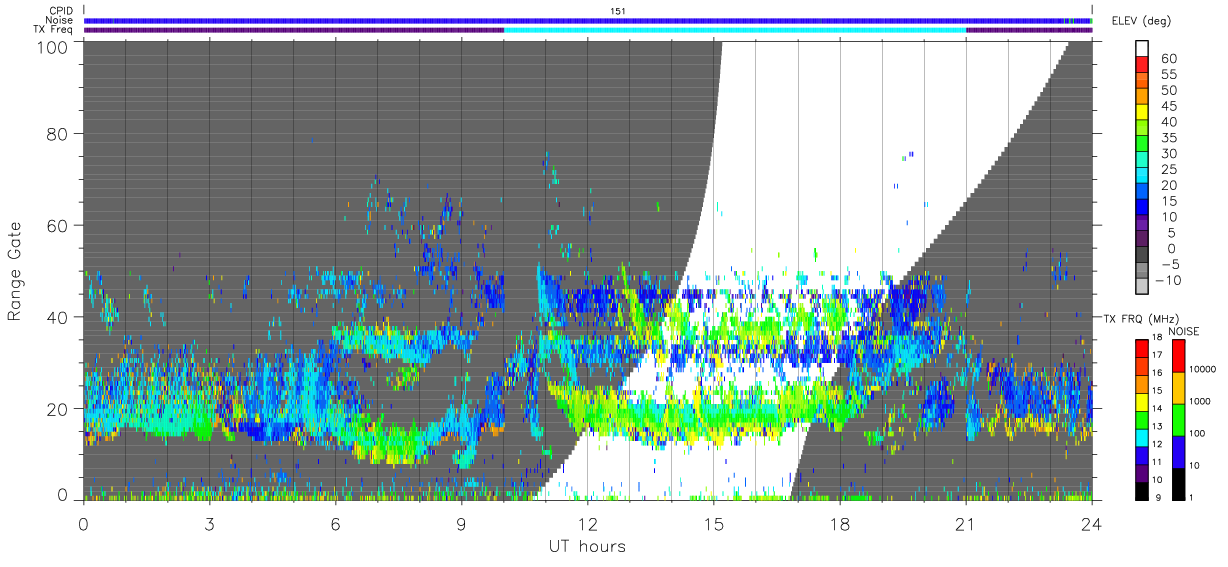Select the blue Noise status bar
This screenshot has width=1228, height=567.
[x=588, y=20]
